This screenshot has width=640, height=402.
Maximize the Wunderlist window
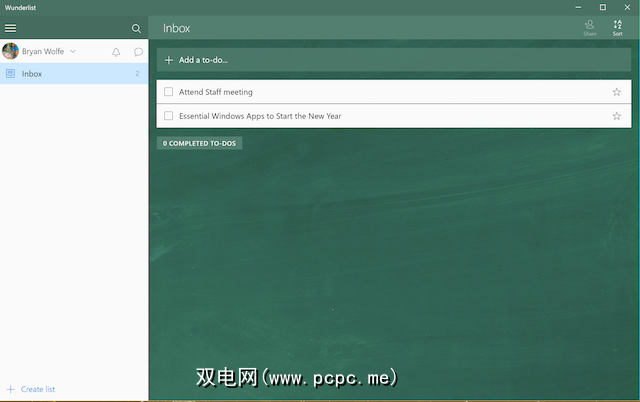coord(602,7)
